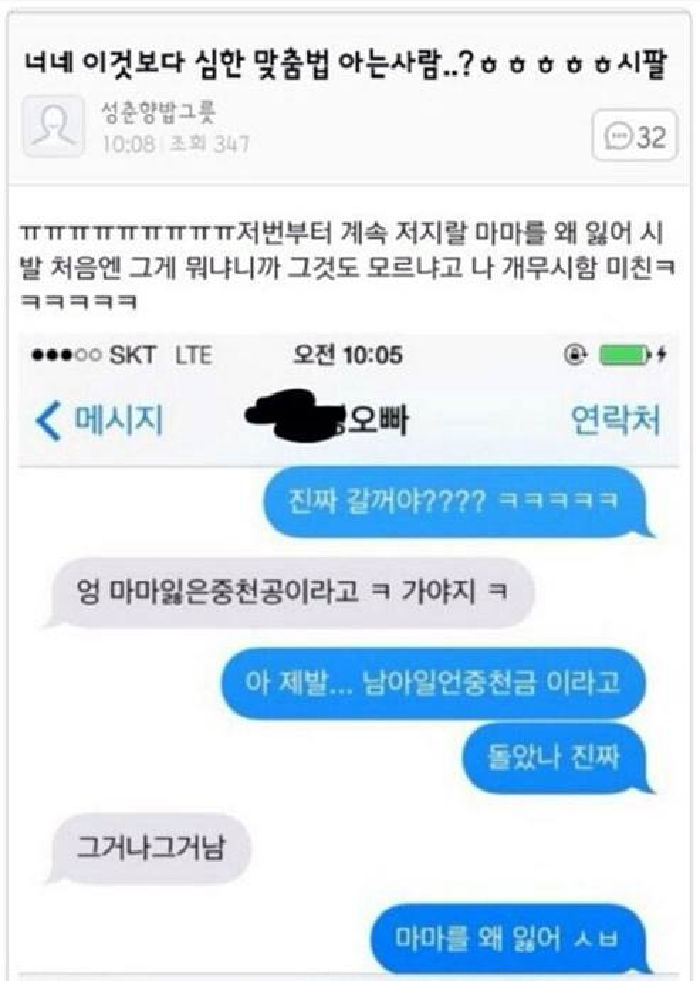Open the 32 comments bubble
This screenshot has height=981, width=700.
coord(634,135)
